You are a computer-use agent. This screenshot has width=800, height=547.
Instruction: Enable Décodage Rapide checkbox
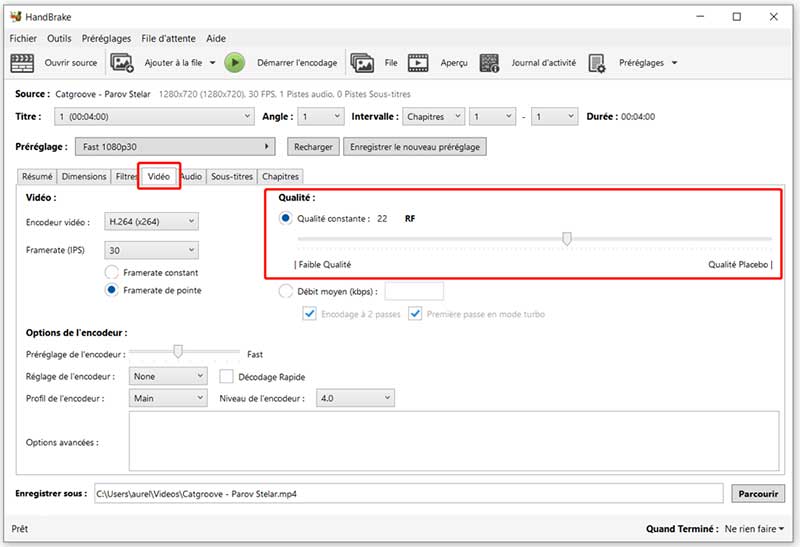point(226,377)
